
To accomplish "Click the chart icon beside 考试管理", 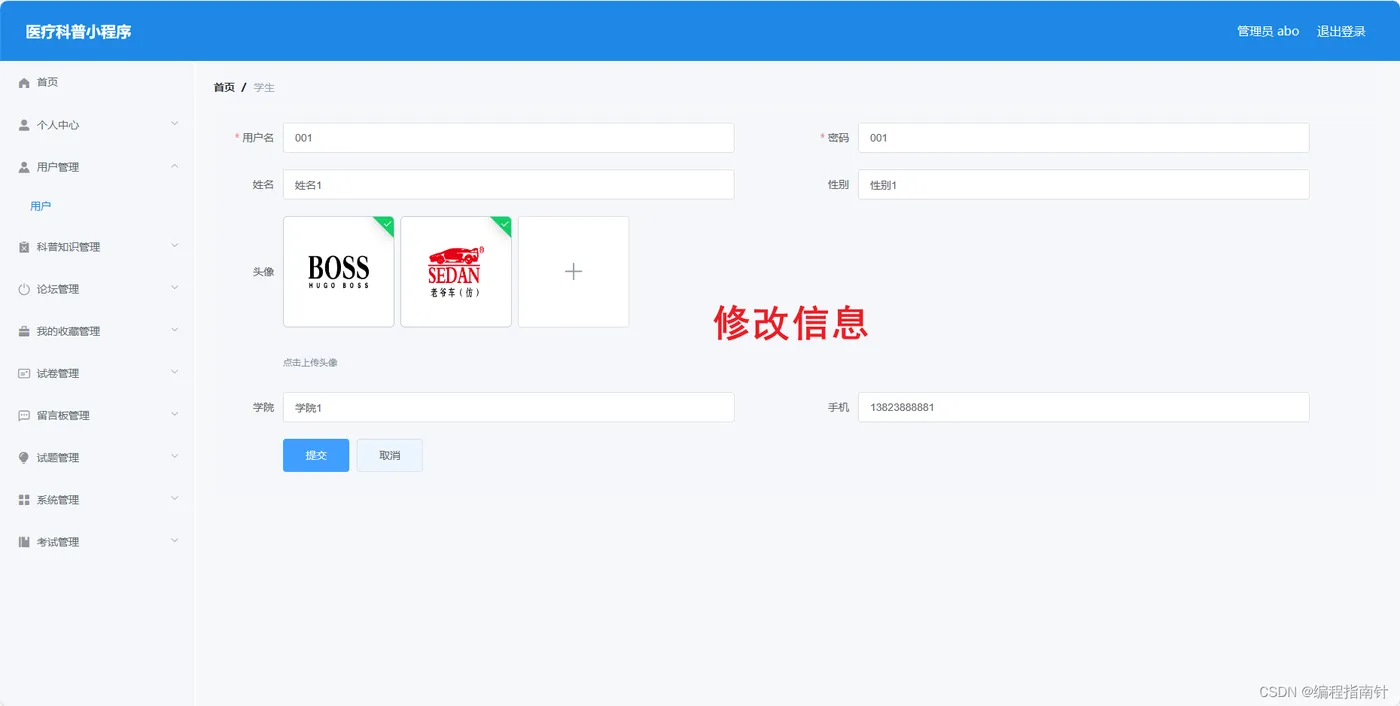I will coord(24,542).
